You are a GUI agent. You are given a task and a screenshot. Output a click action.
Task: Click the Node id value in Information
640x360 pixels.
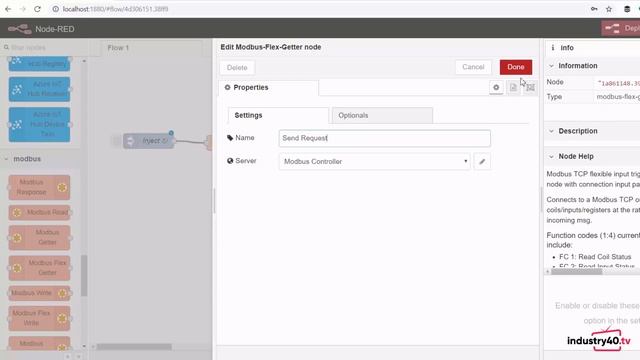tap(618, 83)
